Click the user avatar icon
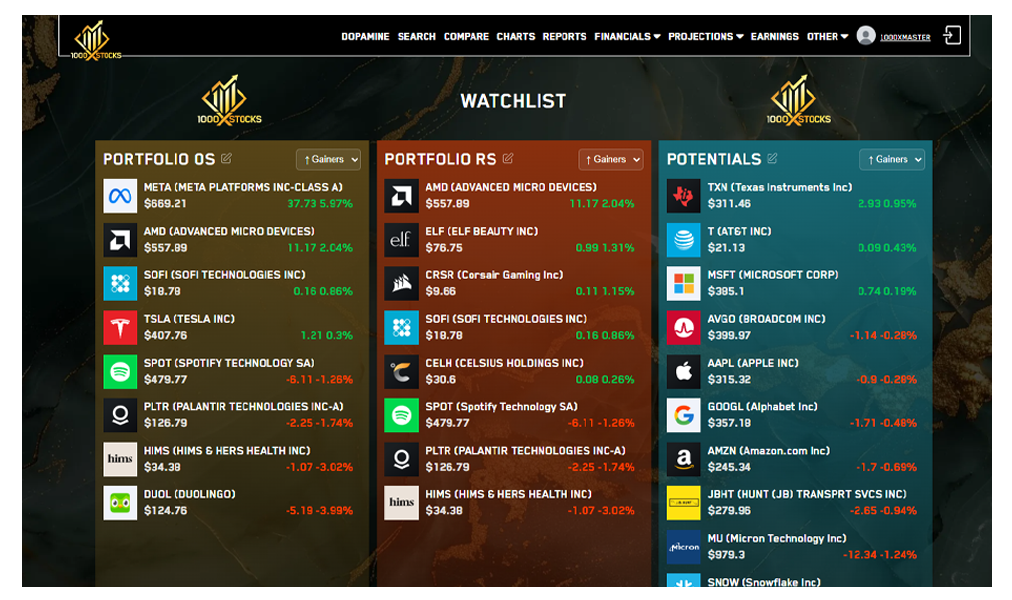The image size is (1012, 600). (865, 35)
